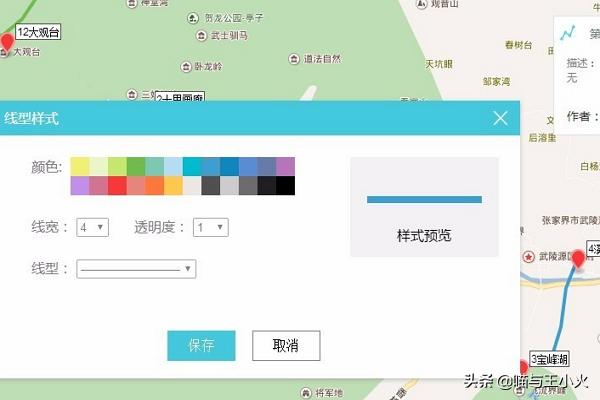
Task: Click the red pin near 武陵源
Action: (x=577, y=261)
